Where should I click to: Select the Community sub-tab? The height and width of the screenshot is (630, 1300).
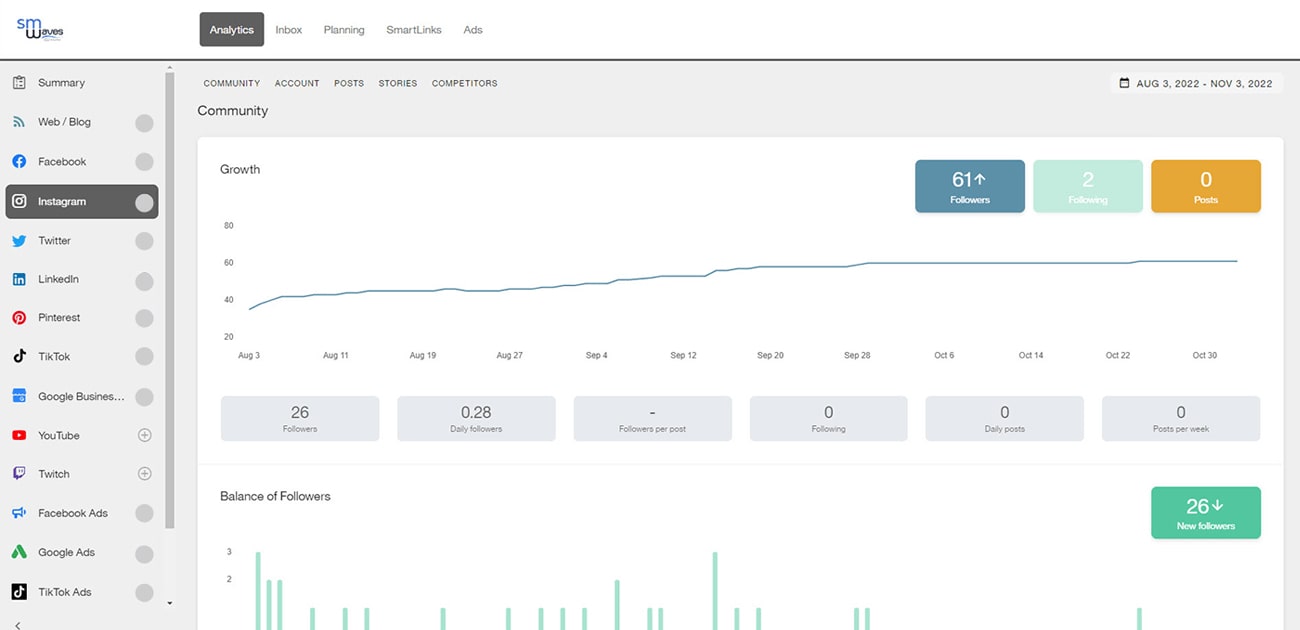232,83
